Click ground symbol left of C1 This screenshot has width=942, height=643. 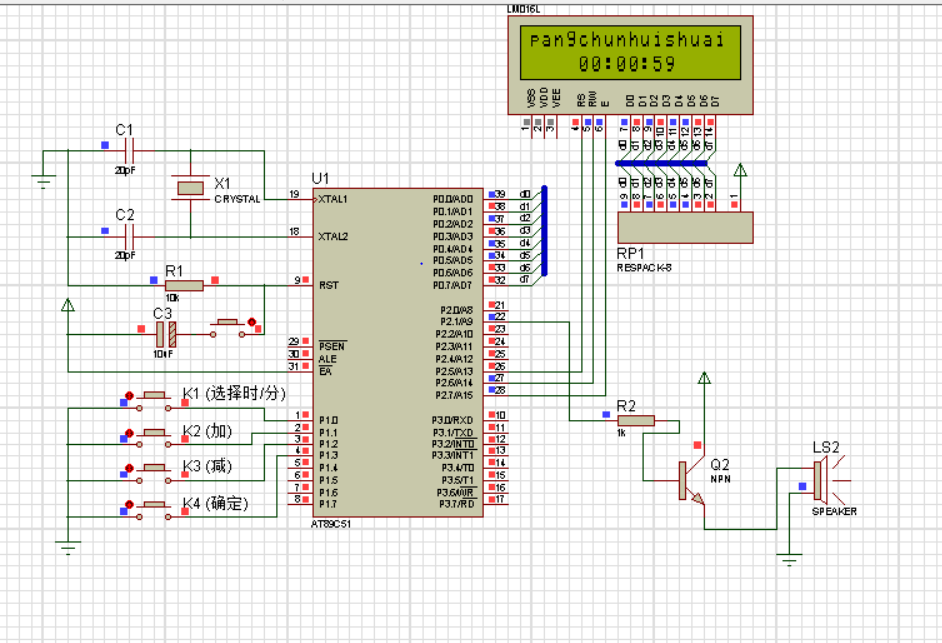click(43, 180)
